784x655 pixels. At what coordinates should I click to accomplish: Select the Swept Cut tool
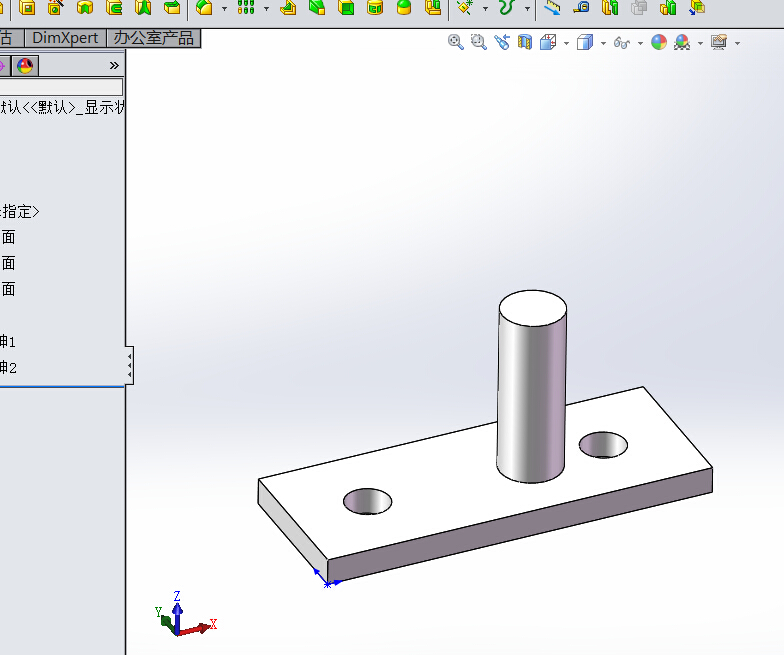[114, 8]
